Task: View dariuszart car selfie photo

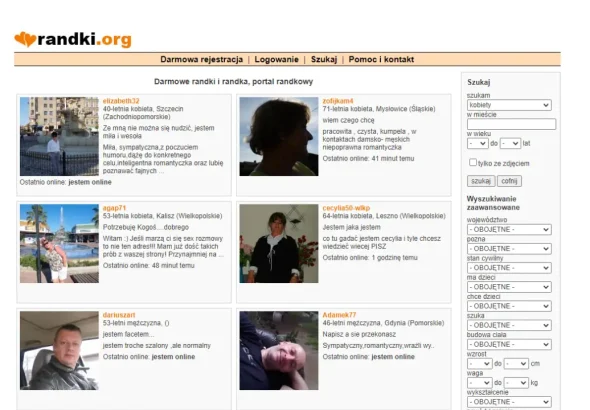Action: coord(59,350)
